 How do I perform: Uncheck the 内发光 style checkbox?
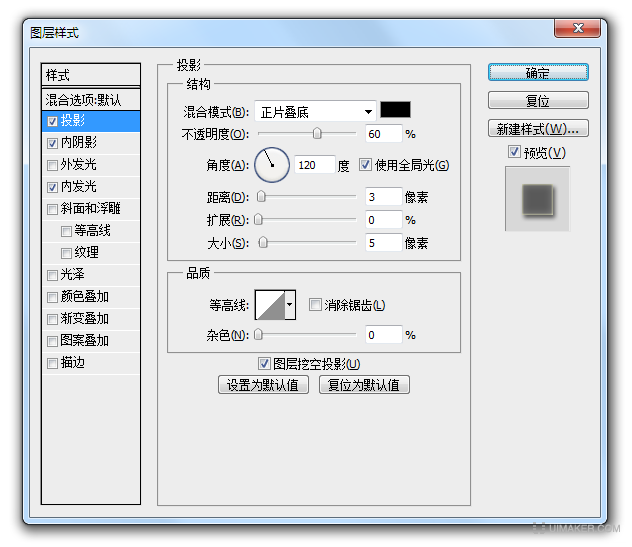click(52, 187)
